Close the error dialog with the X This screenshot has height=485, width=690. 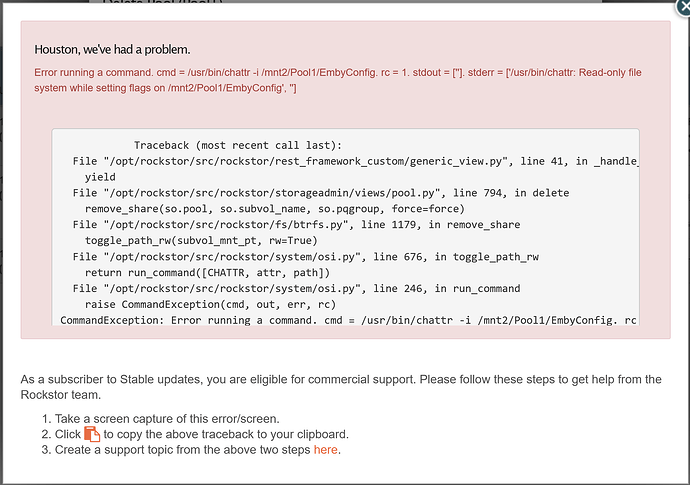(681, 5)
